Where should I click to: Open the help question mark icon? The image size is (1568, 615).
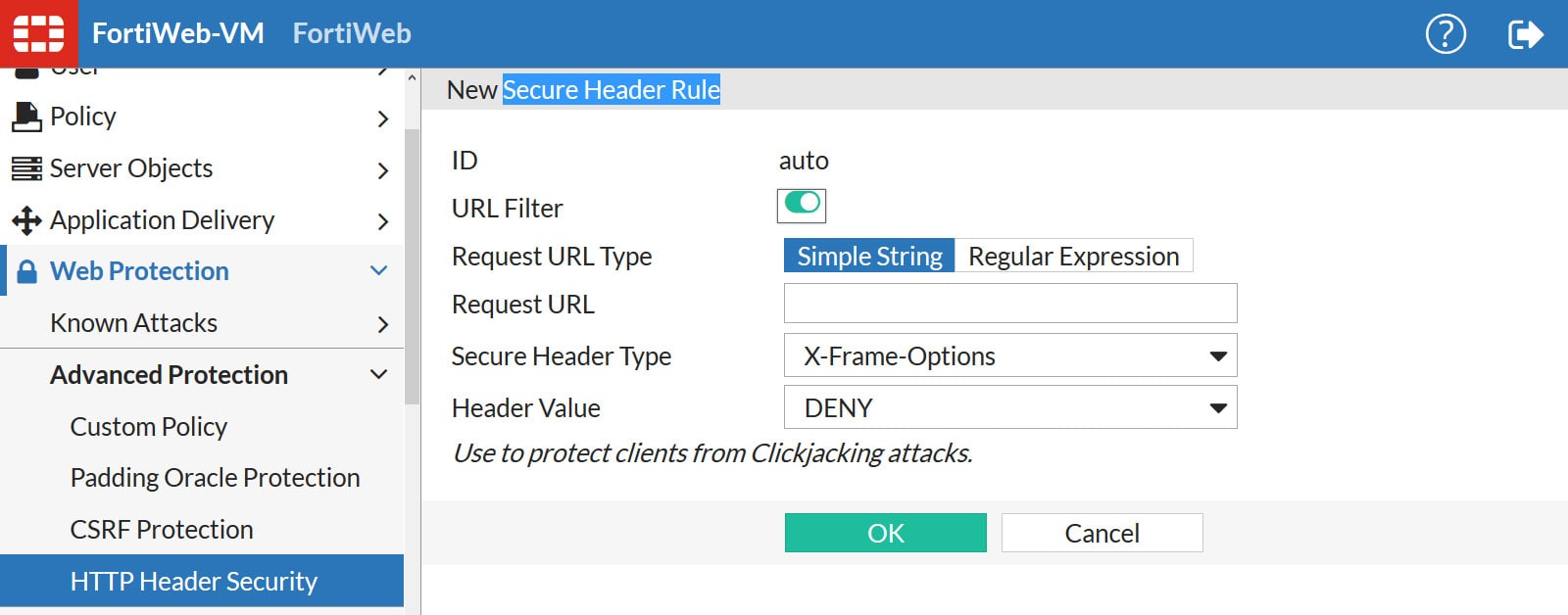pyautogui.click(x=1445, y=31)
